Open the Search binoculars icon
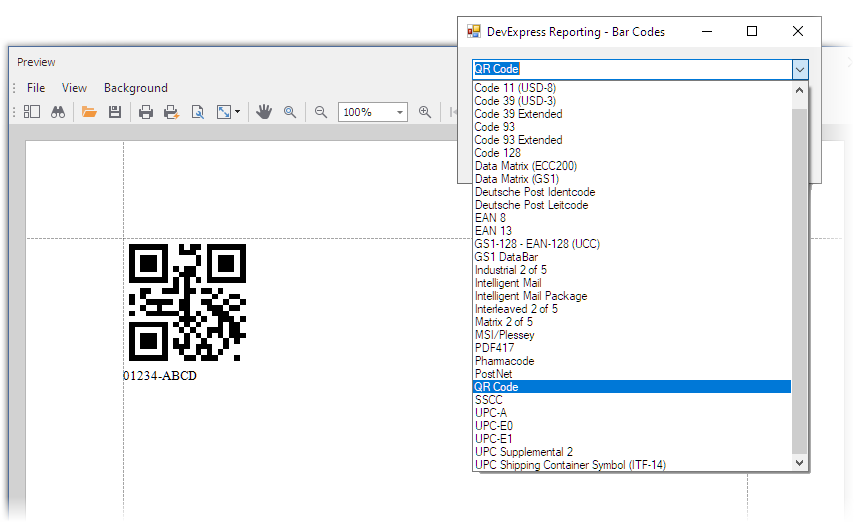 click(58, 112)
